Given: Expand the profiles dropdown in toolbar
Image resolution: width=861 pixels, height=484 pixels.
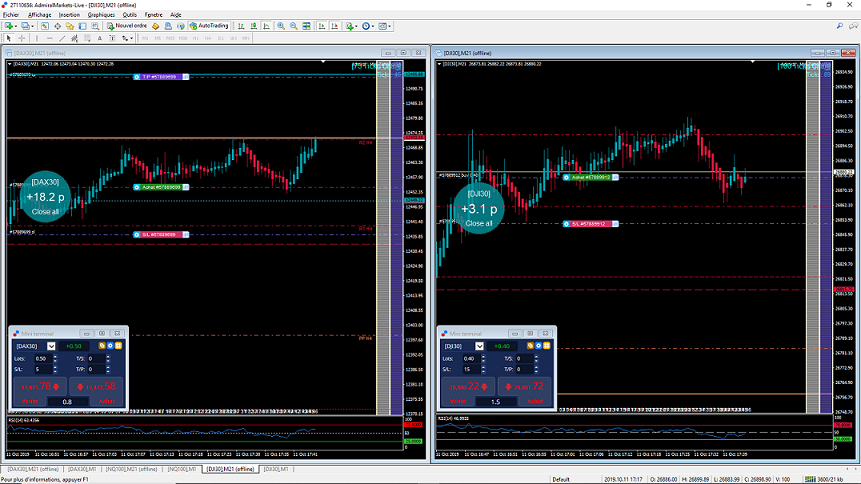Looking at the screenshot, I should coord(32,26).
